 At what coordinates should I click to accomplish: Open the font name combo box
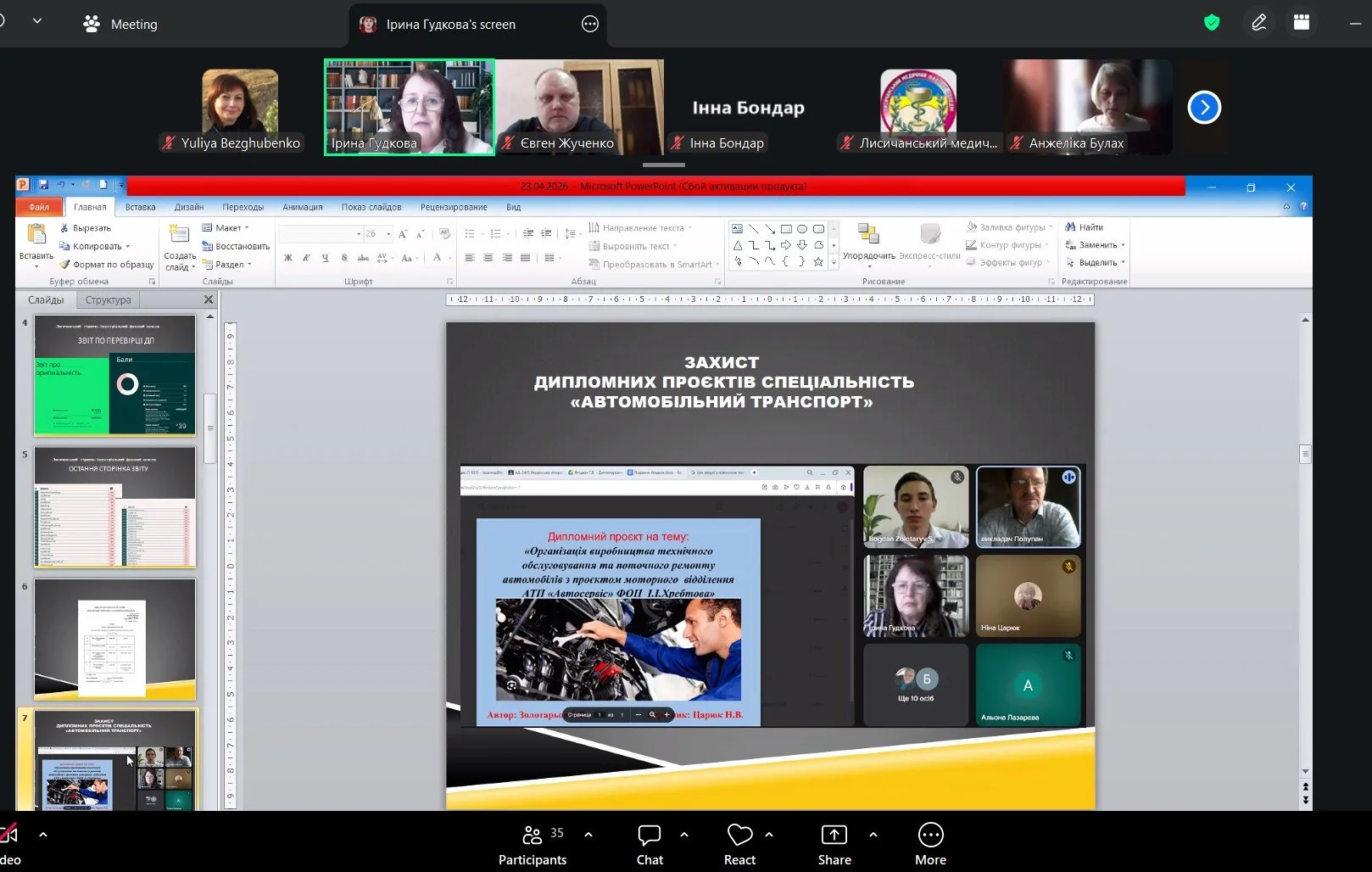pos(321,233)
